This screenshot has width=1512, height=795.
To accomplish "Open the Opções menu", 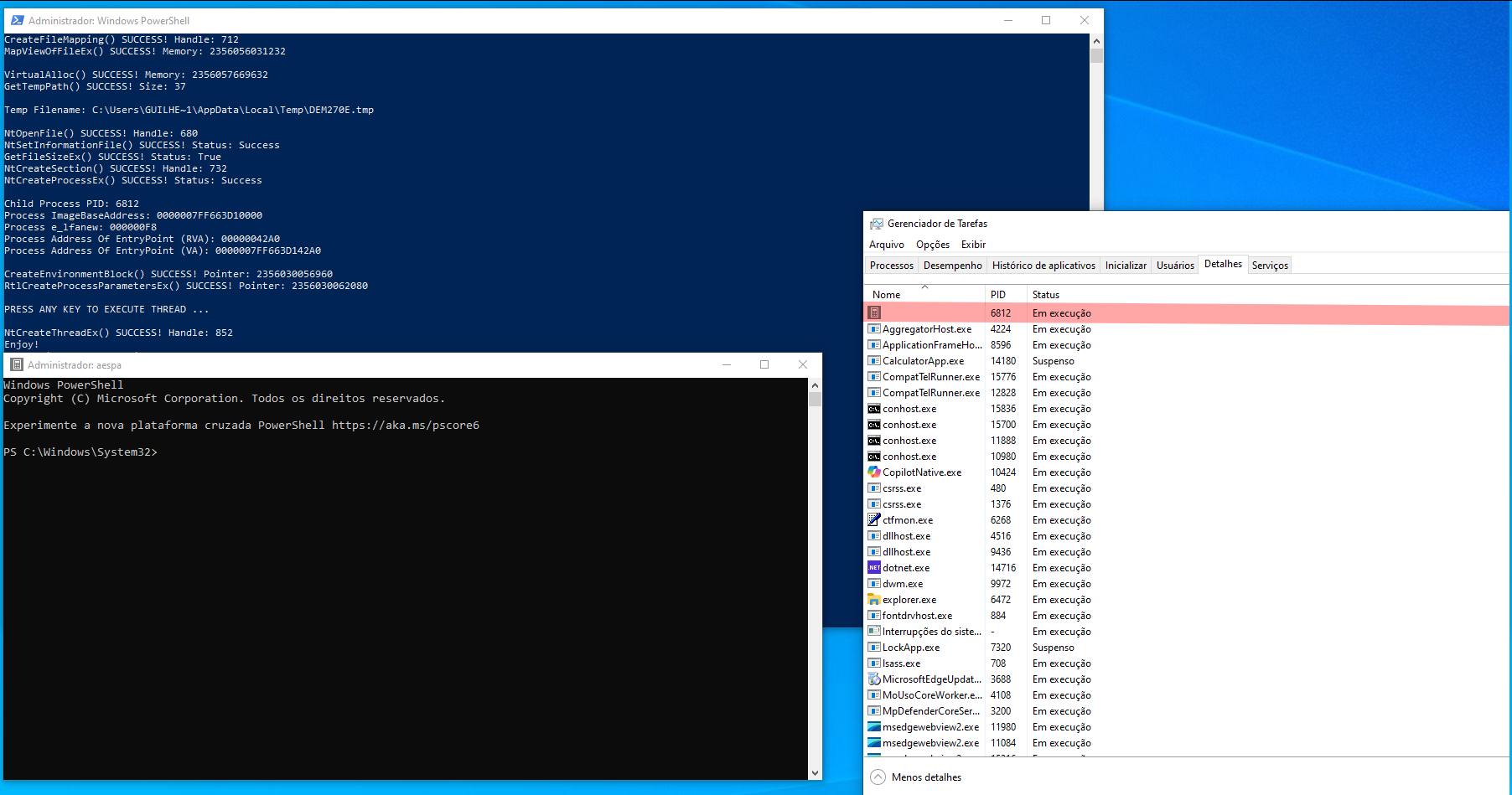I will tap(933, 244).
